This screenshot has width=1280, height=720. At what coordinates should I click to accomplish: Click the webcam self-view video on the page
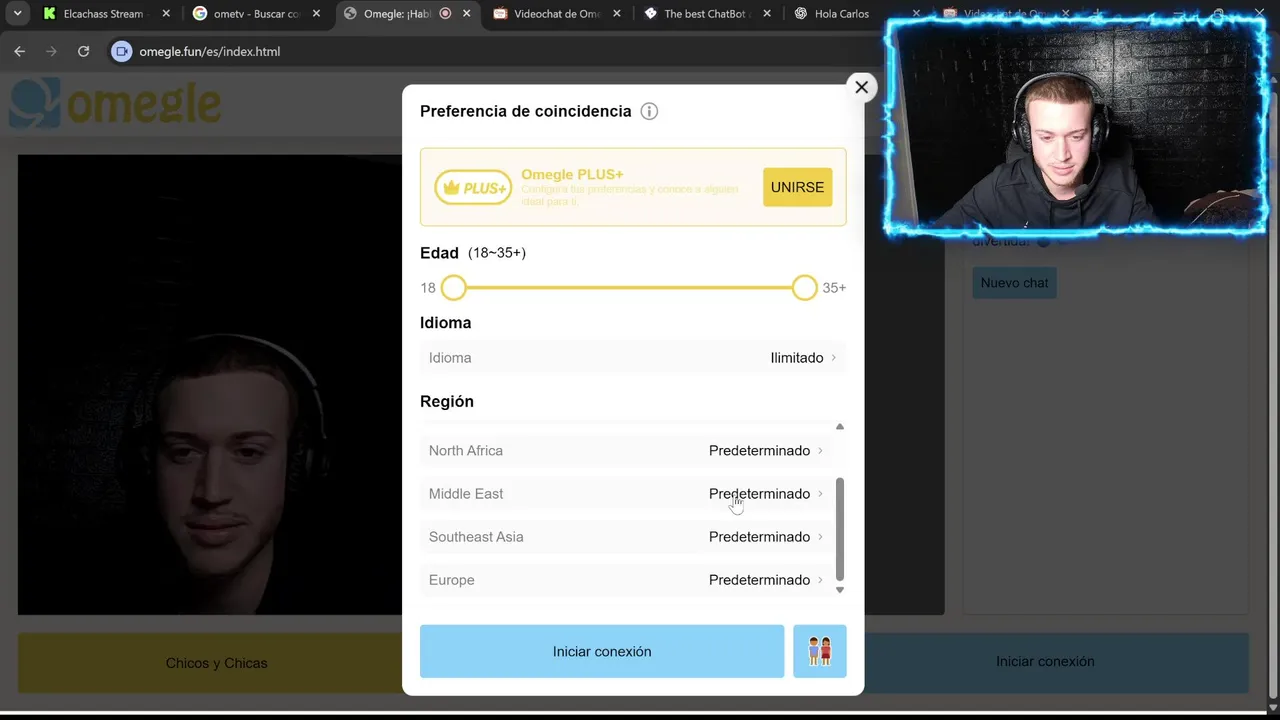210,385
